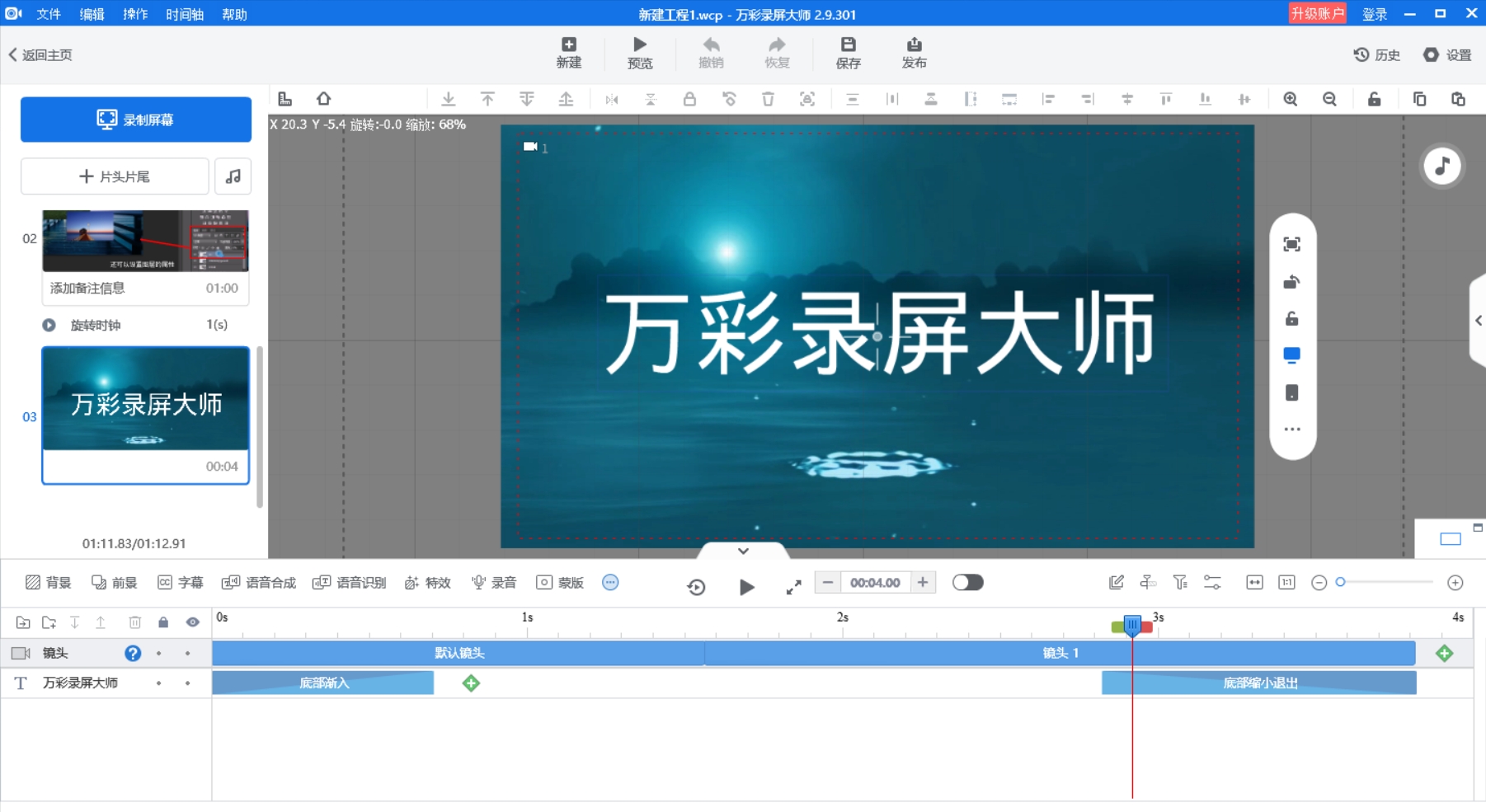Viewport: 1486px width, 812px height.
Task: Open the 语音合成 speech synthesis tab
Action: coord(259,583)
